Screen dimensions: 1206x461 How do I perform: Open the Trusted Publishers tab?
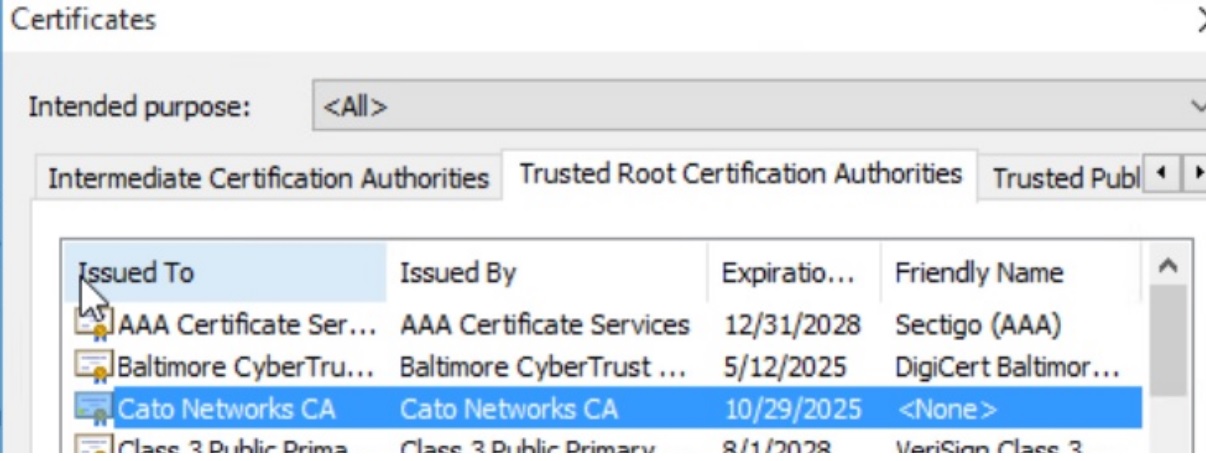point(1064,179)
